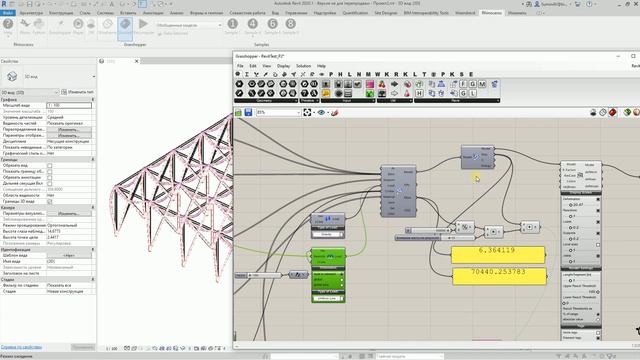The height and width of the screenshot is (360, 640).
Task: Click the red preview mode icon at canvas toolbar right
Action: (613, 112)
